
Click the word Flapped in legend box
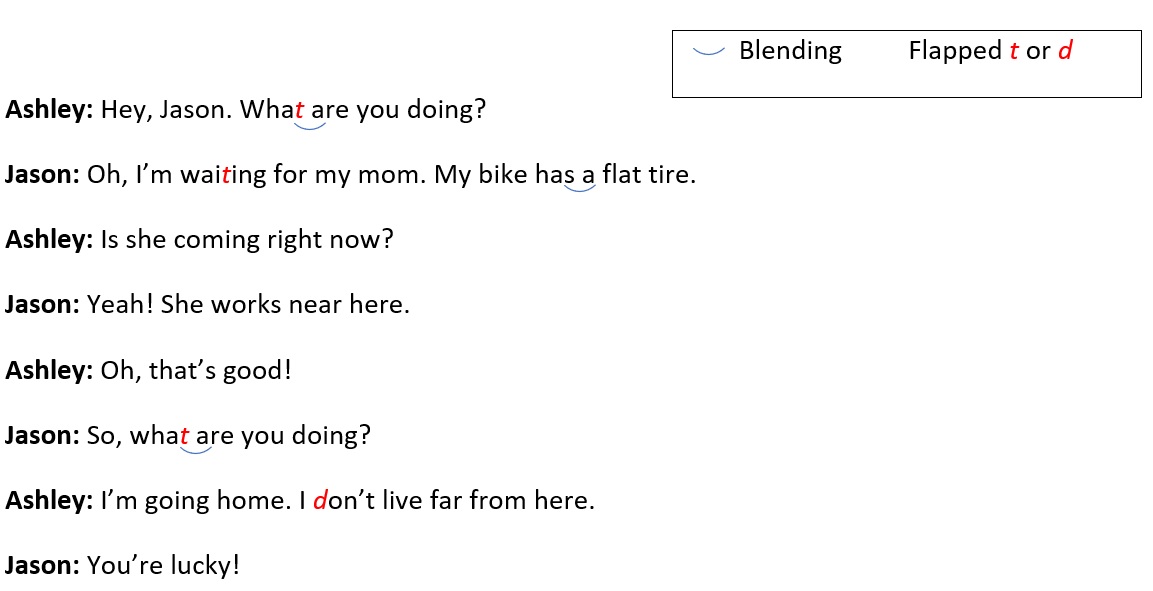click(x=955, y=51)
